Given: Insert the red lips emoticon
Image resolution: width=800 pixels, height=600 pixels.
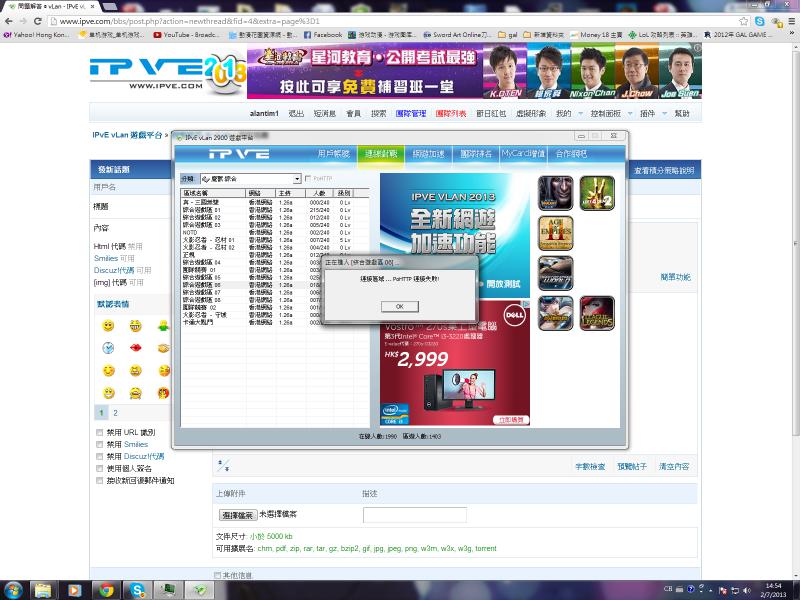Looking at the screenshot, I should 135,348.
